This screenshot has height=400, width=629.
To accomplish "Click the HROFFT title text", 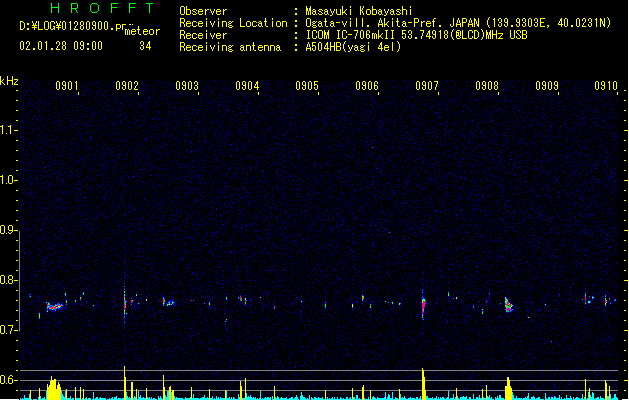I will pos(102,8).
